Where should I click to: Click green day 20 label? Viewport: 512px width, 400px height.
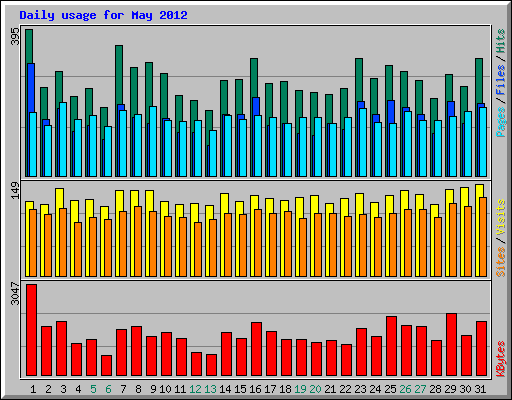[315, 389]
